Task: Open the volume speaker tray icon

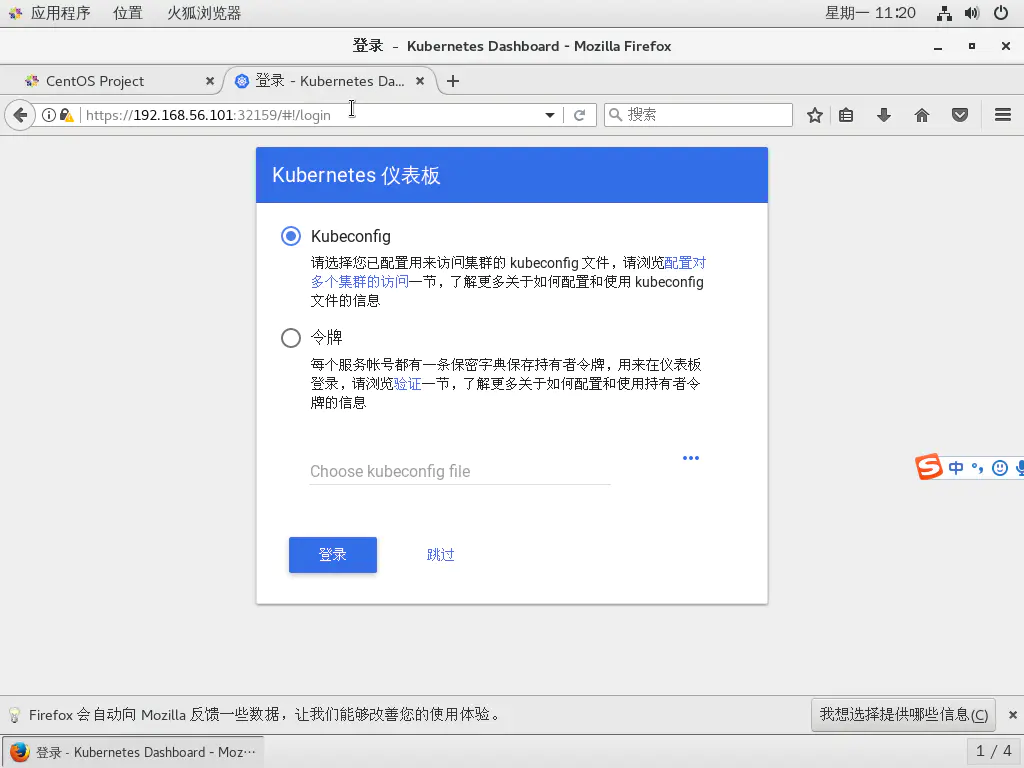Action: click(x=972, y=13)
